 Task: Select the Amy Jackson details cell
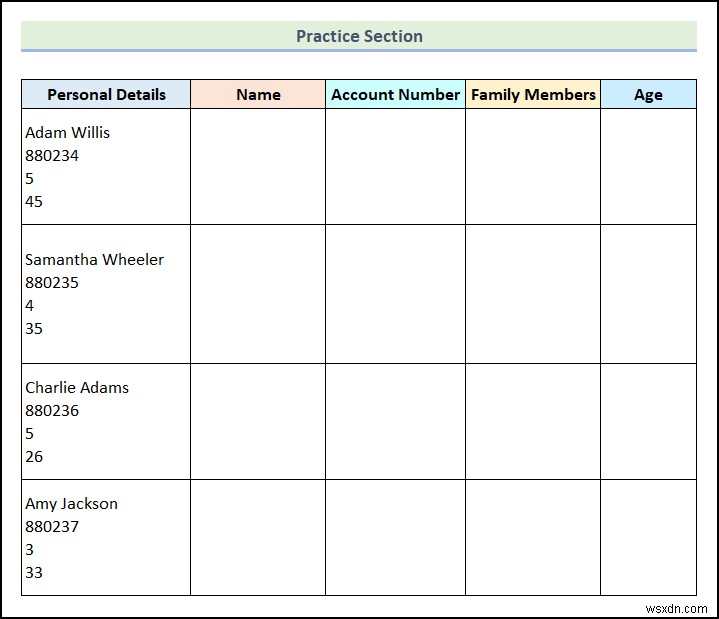tap(106, 537)
